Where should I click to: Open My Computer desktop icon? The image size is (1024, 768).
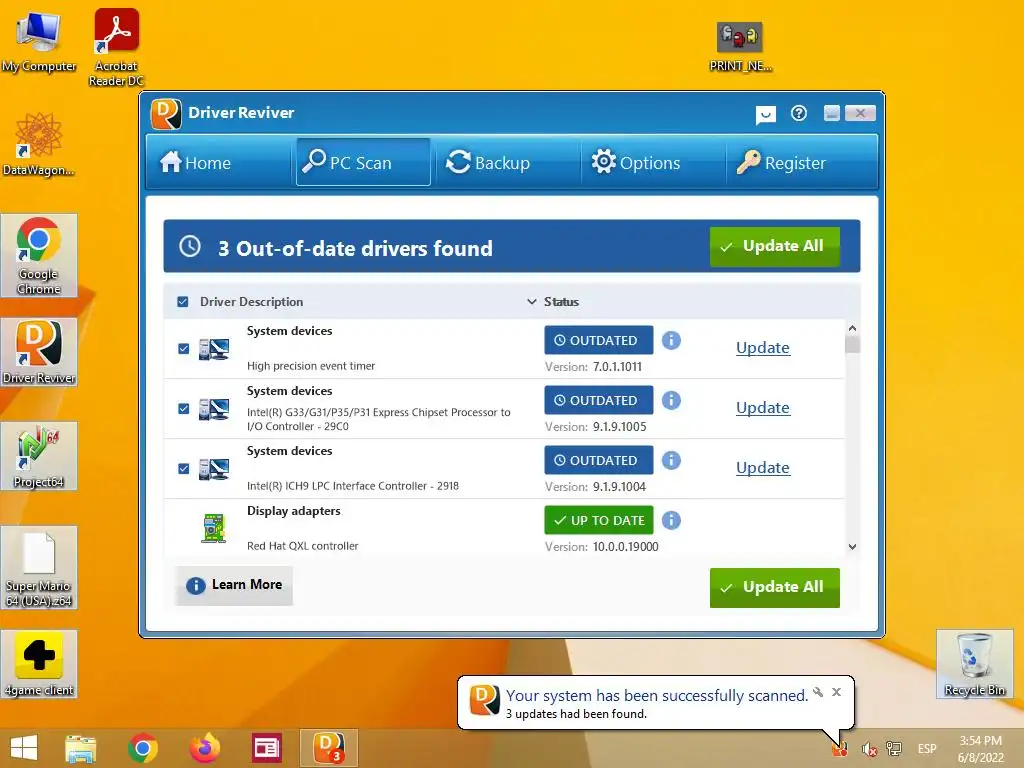(x=39, y=40)
